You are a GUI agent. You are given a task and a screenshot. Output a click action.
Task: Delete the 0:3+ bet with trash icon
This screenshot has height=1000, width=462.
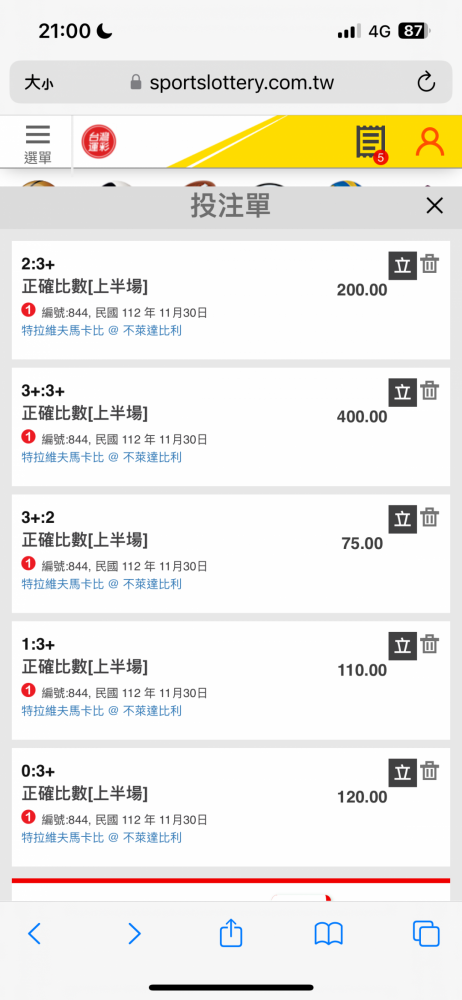(430, 772)
